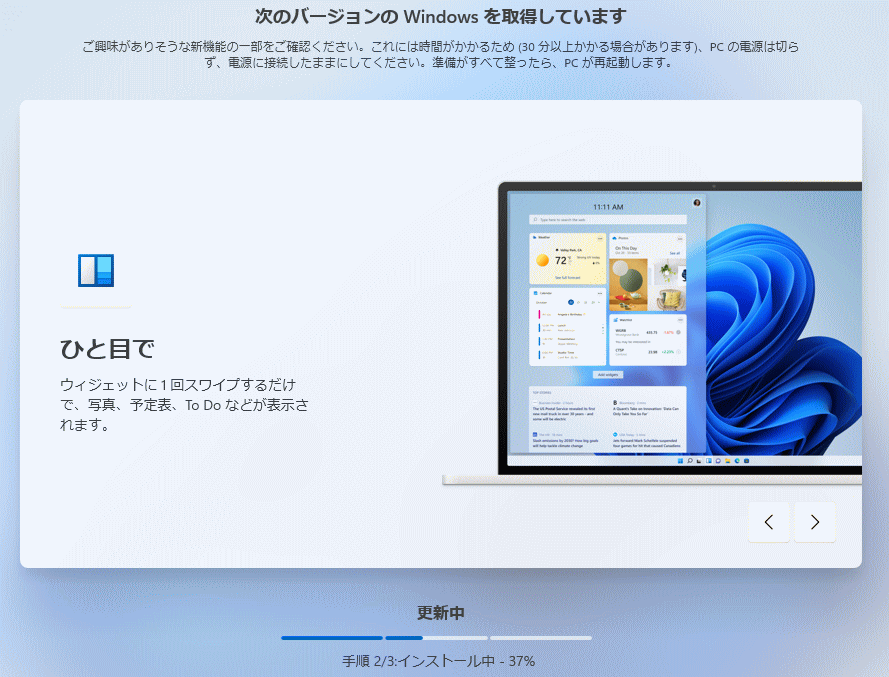The width and height of the screenshot is (889, 677).
Task: Go back to the previous feature slide
Action: [x=769, y=522]
